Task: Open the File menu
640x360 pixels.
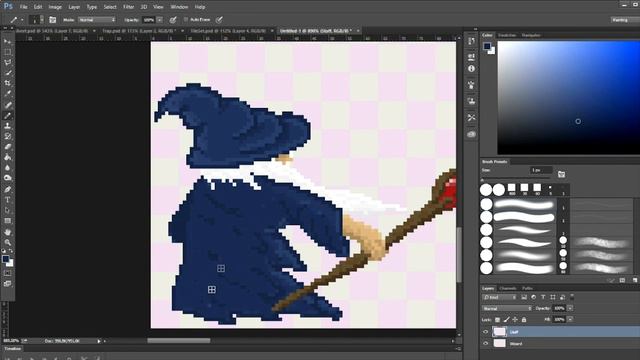Action: tap(23, 7)
